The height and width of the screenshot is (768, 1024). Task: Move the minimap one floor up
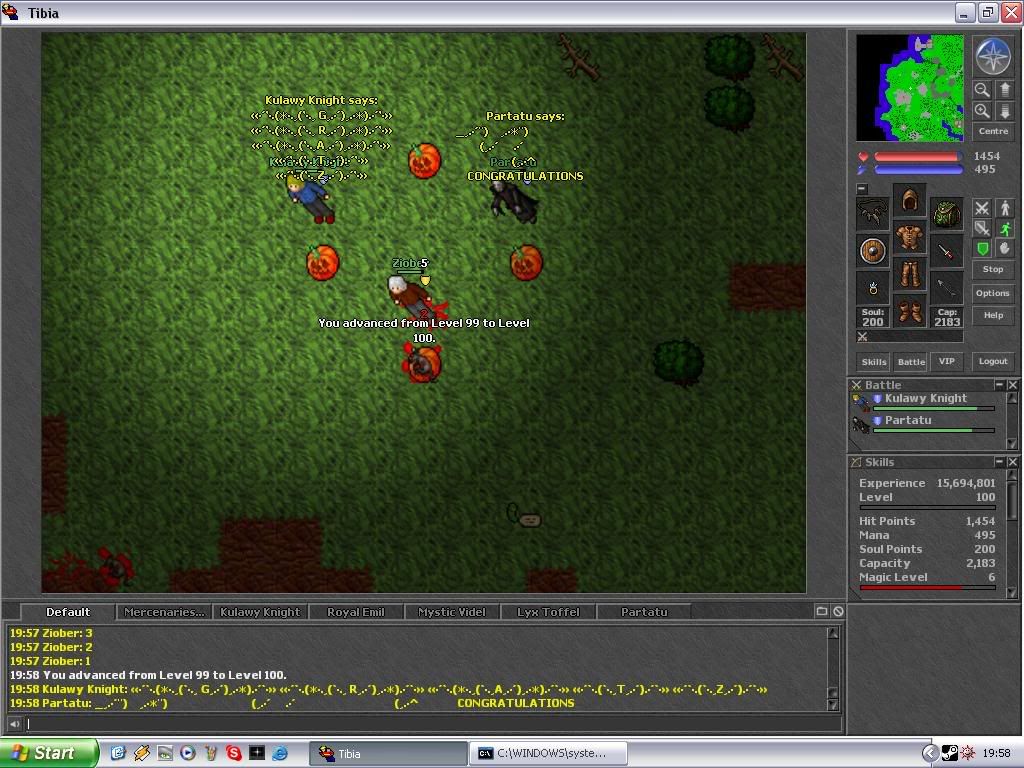coord(1004,90)
